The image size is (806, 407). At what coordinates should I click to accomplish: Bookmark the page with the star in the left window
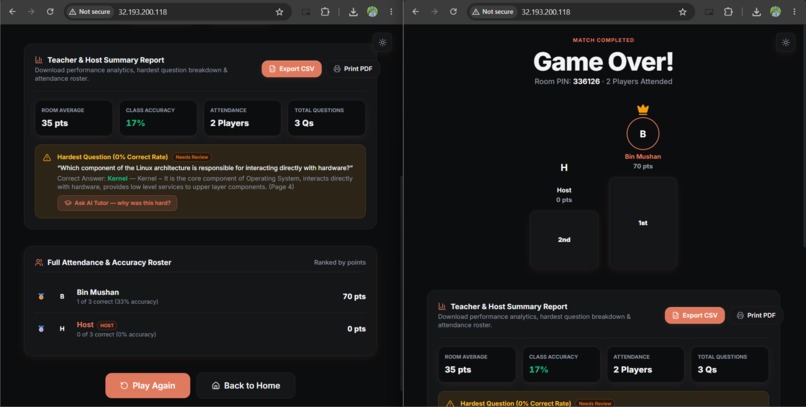279,11
